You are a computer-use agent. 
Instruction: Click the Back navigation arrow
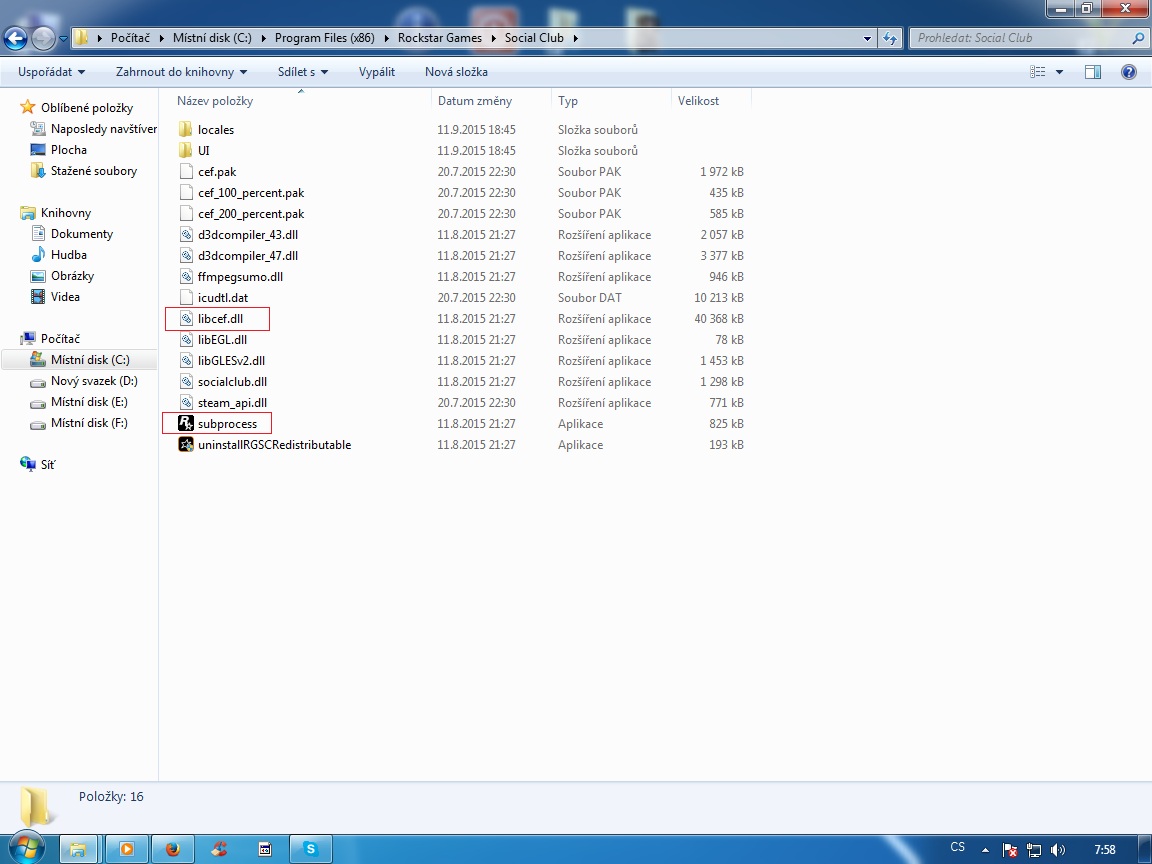click(x=16, y=39)
